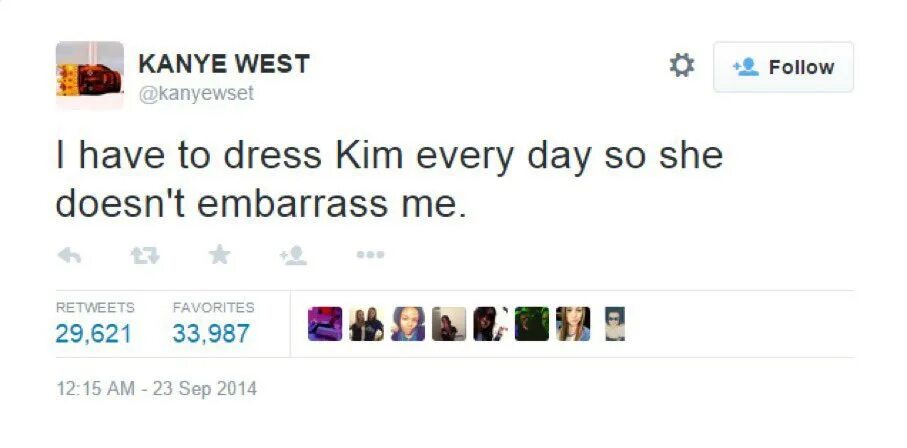Image resolution: width=907 pixels, height=448 pixels.
Task: Open the gear settings dropdown
Action: point(681,66)
